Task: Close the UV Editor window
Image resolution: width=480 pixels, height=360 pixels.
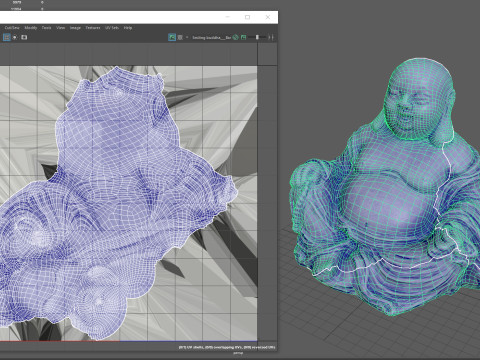Action: [268, 17]
